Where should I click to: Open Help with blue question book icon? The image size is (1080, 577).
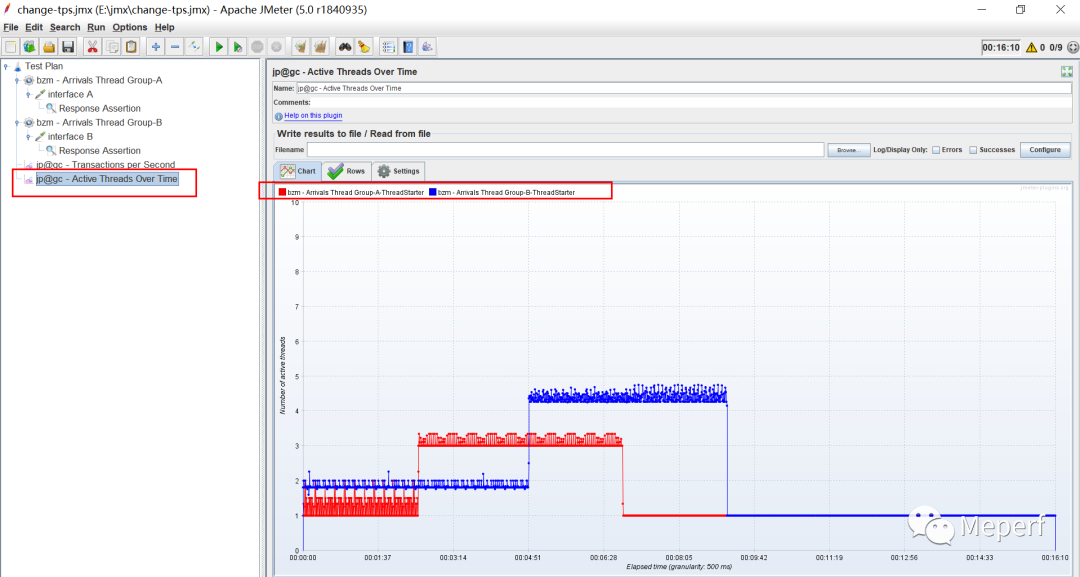408,47
